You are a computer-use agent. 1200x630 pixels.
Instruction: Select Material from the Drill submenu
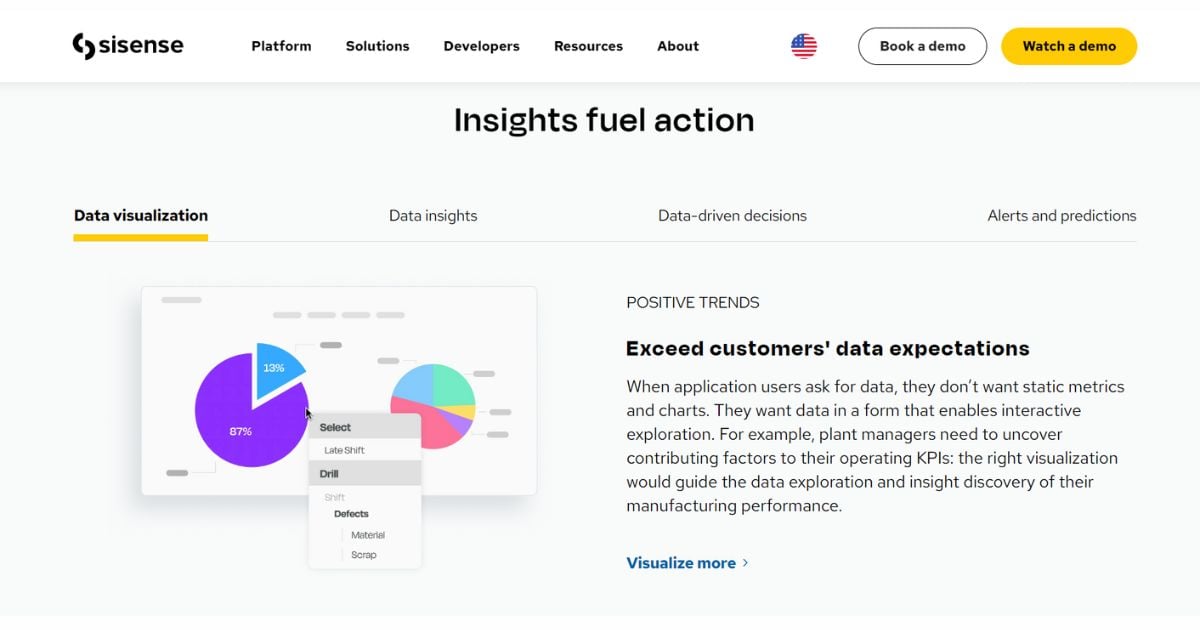click(368, 534)
